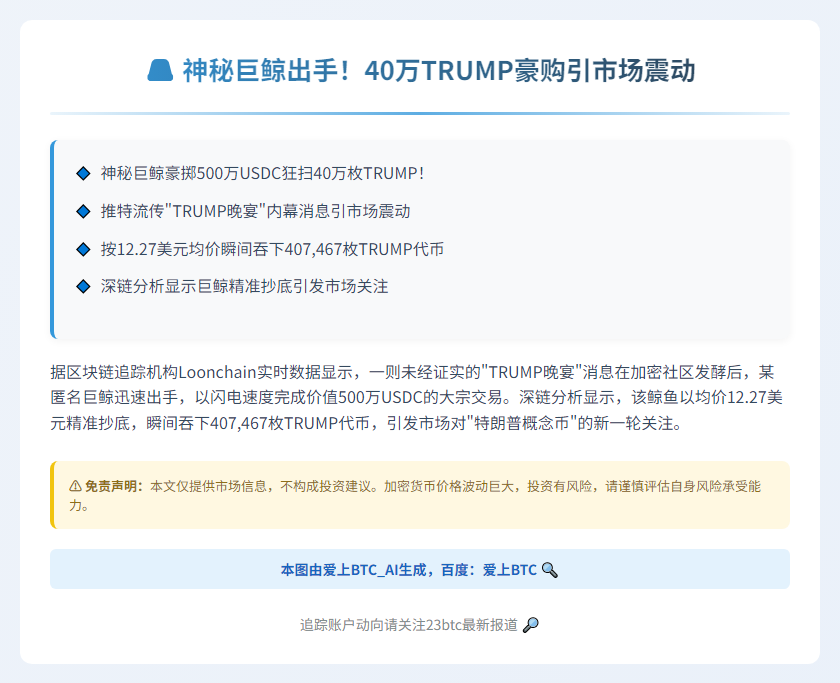
Task: Click the blue whale icon beside the headline
Action: (160, 71)
